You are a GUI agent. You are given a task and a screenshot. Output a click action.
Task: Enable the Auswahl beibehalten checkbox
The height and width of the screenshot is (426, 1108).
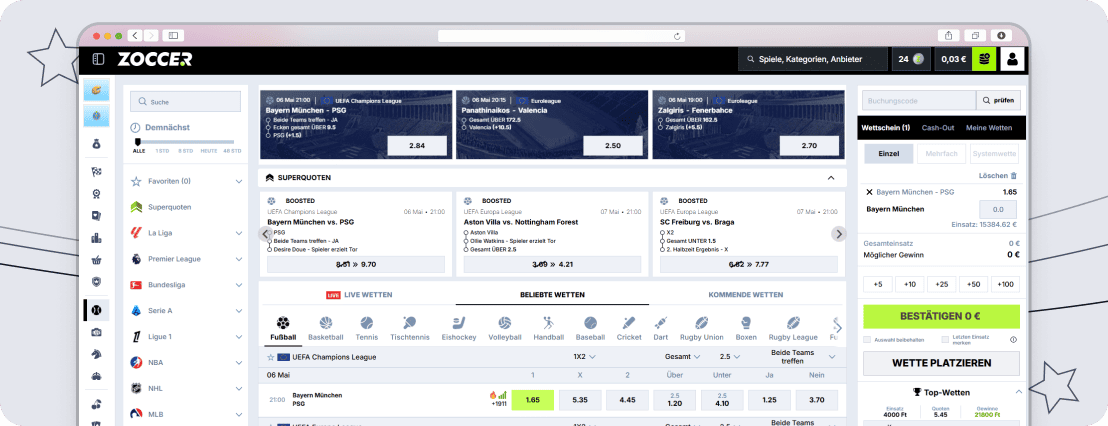tap(867, 340)
